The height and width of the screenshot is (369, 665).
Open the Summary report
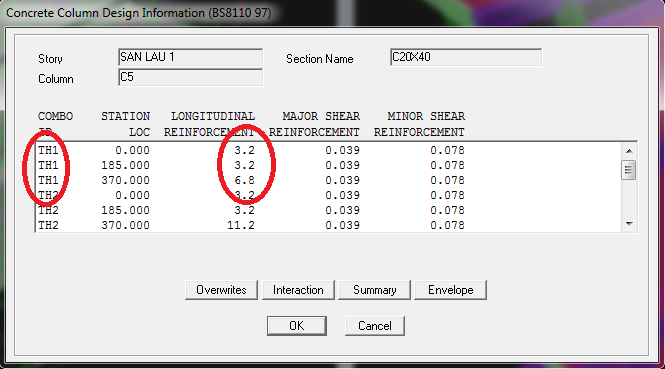click(374, 290)
